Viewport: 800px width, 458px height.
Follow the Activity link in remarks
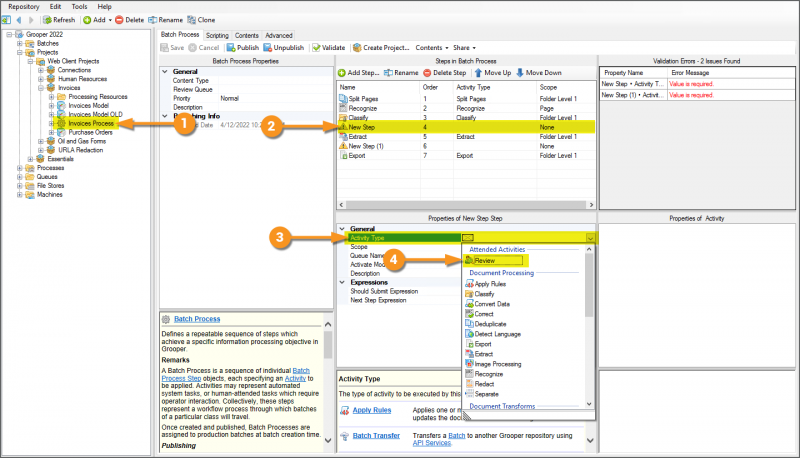point(295,378)
